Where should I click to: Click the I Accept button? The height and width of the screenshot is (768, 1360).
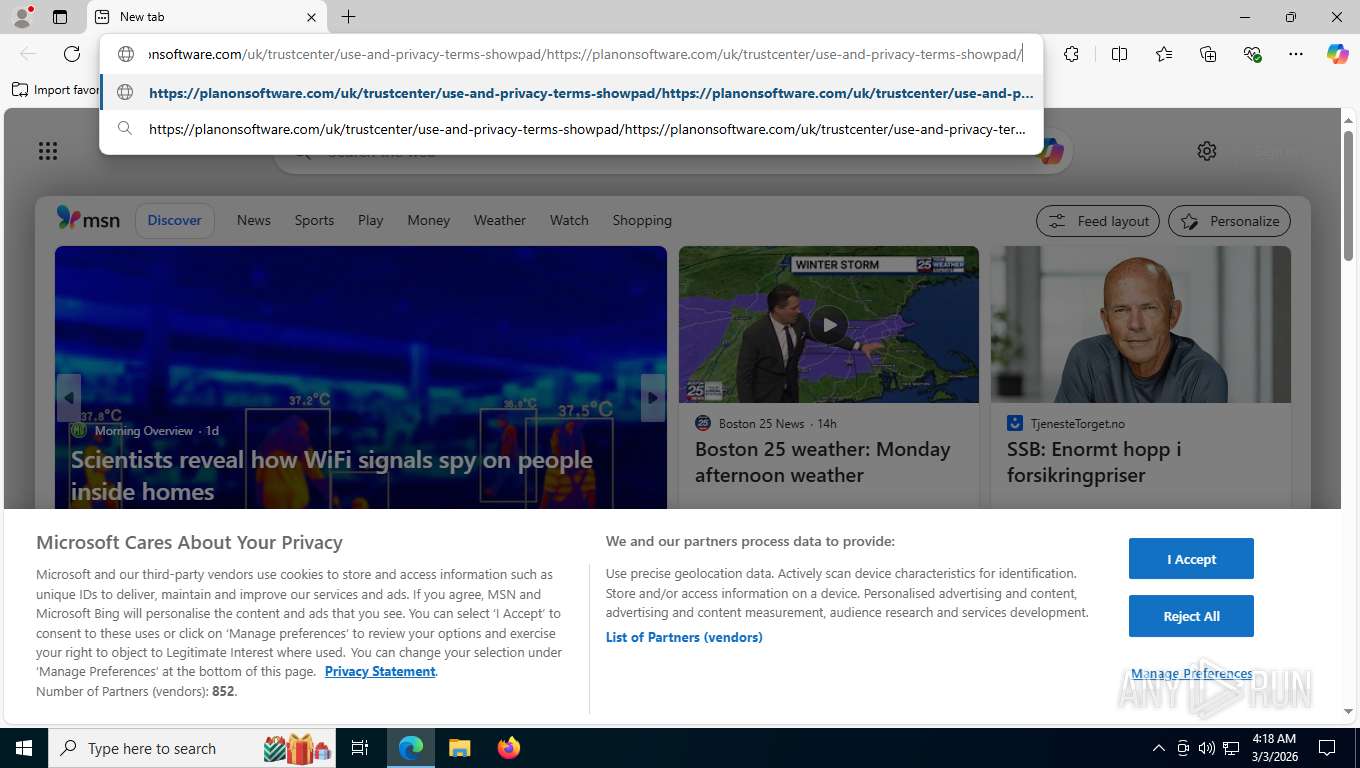pyautogui.click(x=1191, y=559)
